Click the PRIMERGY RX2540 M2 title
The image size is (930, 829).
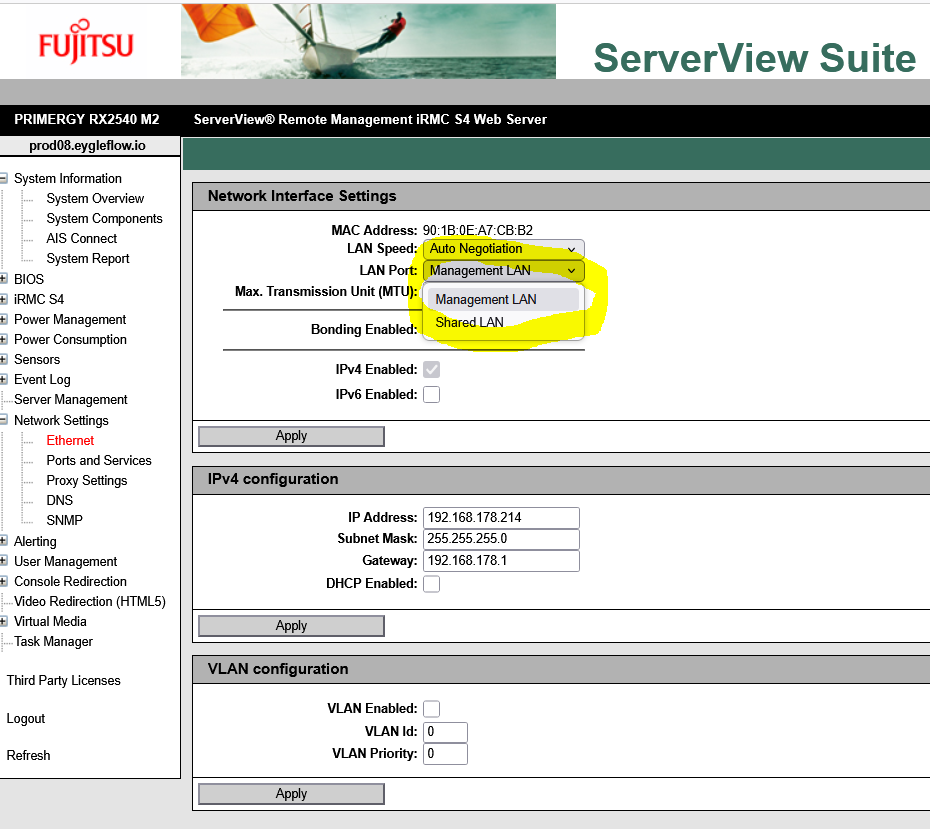(87, 119)
